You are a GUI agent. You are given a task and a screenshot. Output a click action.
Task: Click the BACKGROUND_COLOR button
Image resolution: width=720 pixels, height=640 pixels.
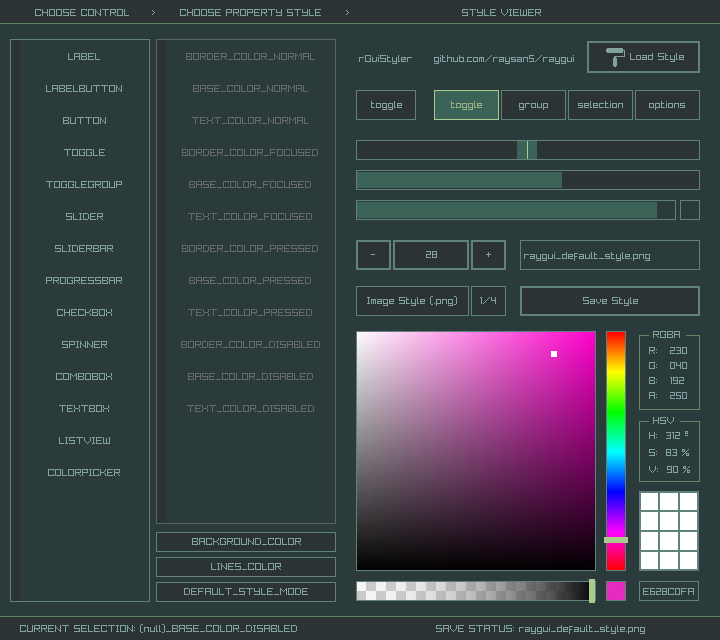click(246, 542)
